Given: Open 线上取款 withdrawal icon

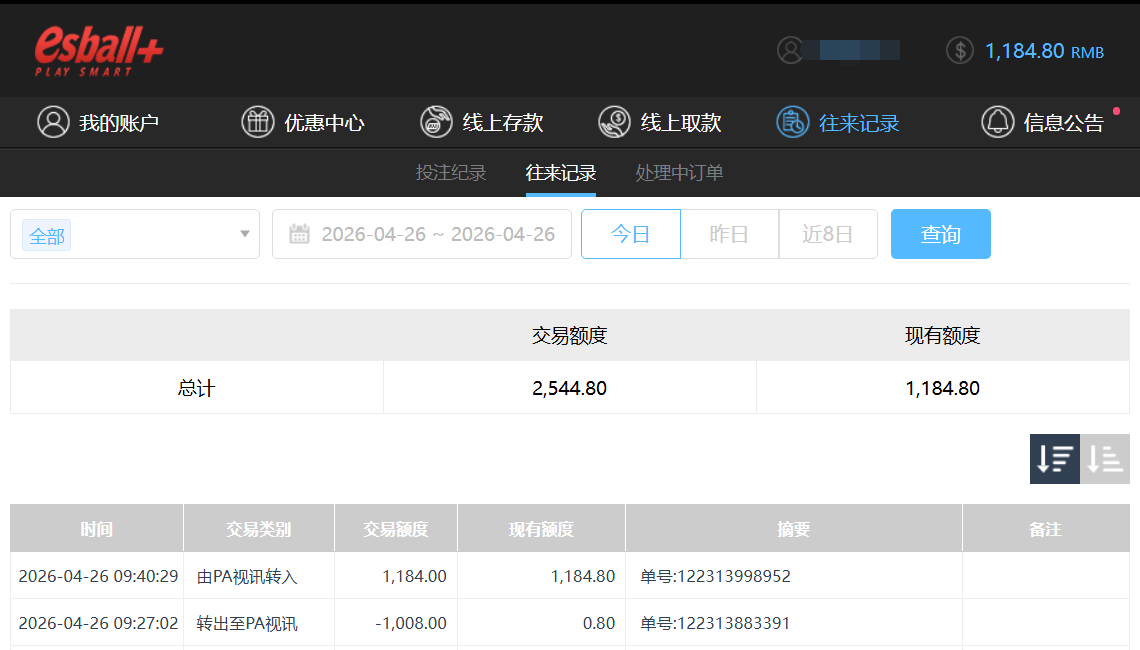Looking at the screenshot, I should coord(614,122).
